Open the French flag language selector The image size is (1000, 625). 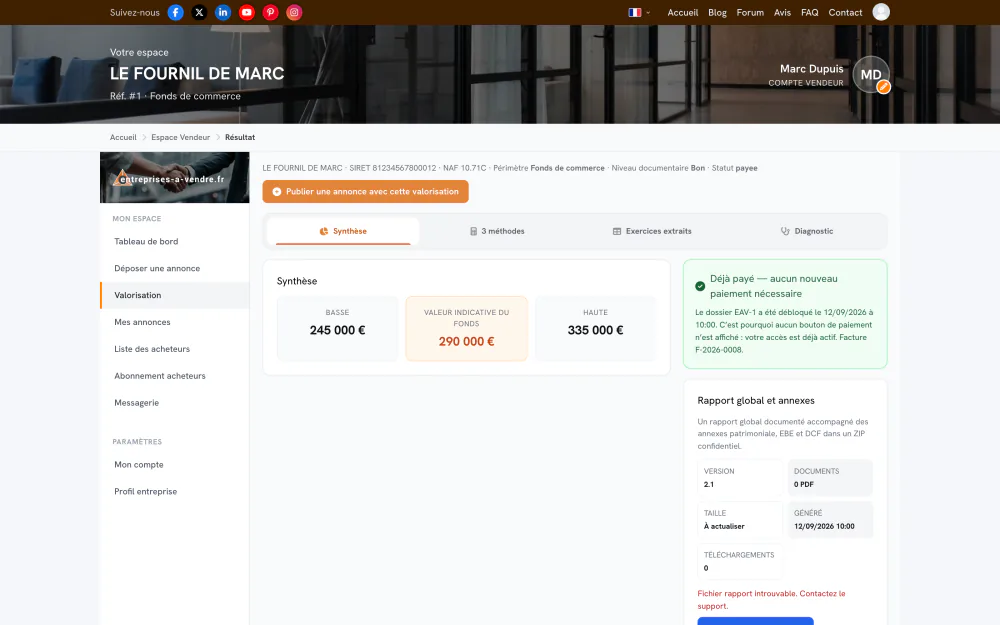(639, 12)
